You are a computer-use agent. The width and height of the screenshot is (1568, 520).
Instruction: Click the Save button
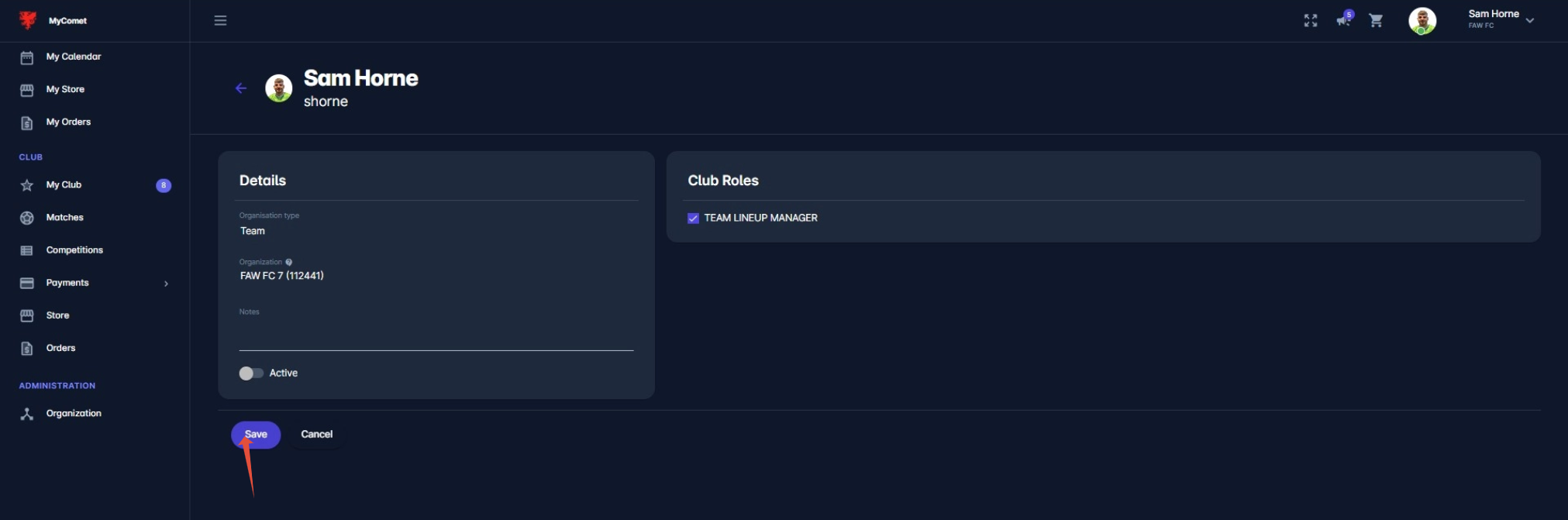click(256, 435)
